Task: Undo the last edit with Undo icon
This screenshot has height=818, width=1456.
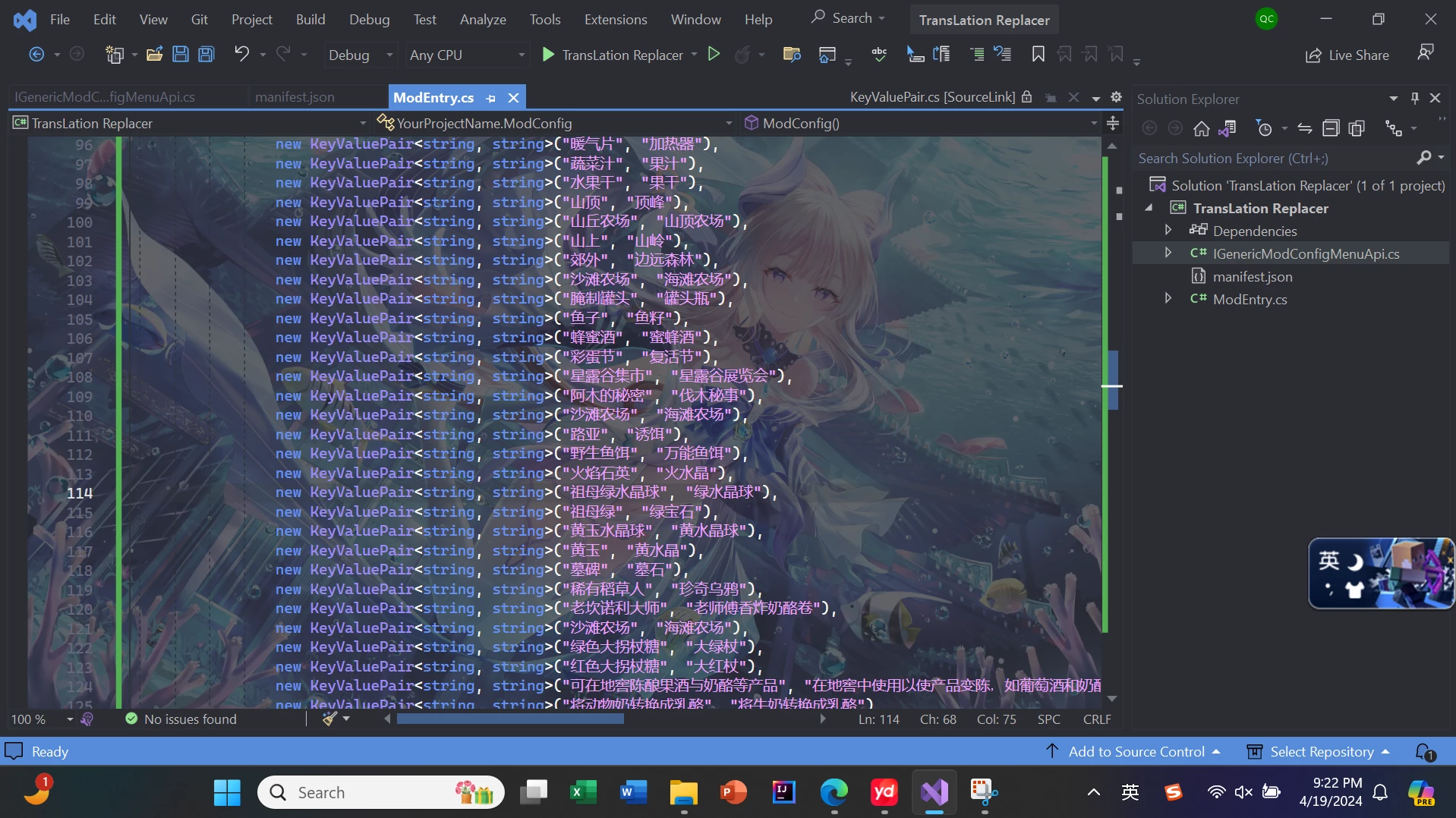Action: (241, 55)
